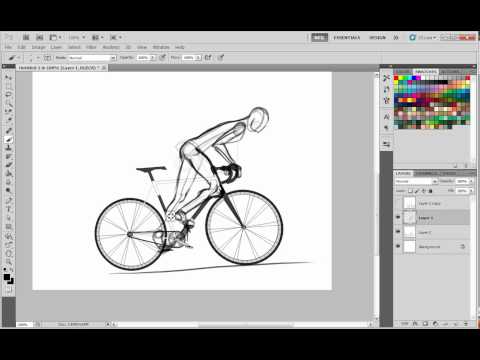Hide the selected layer's eye icon

(x=398, y=217)
